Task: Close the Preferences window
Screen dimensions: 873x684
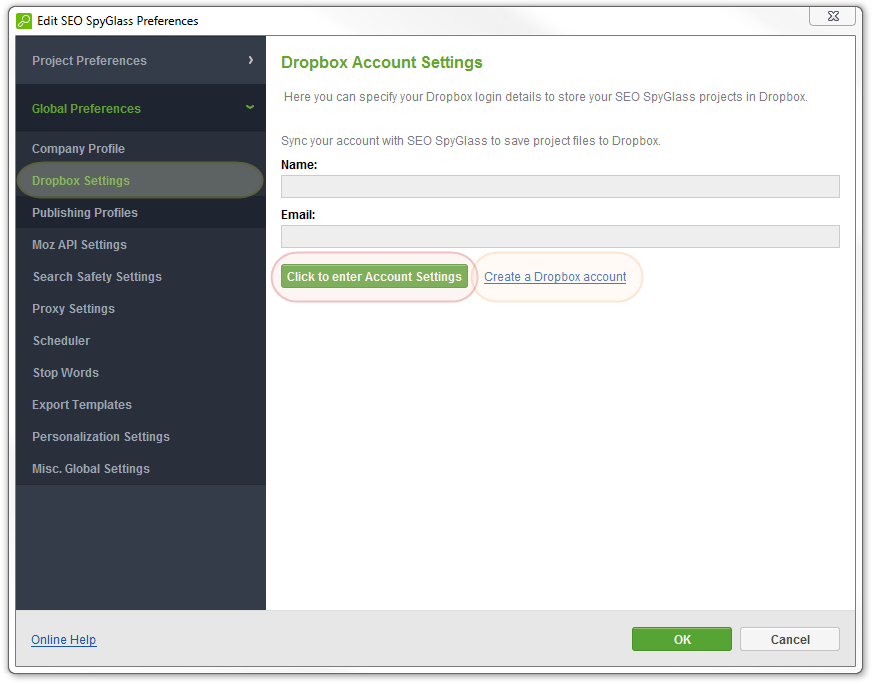Action: click(x=832, y=16)
